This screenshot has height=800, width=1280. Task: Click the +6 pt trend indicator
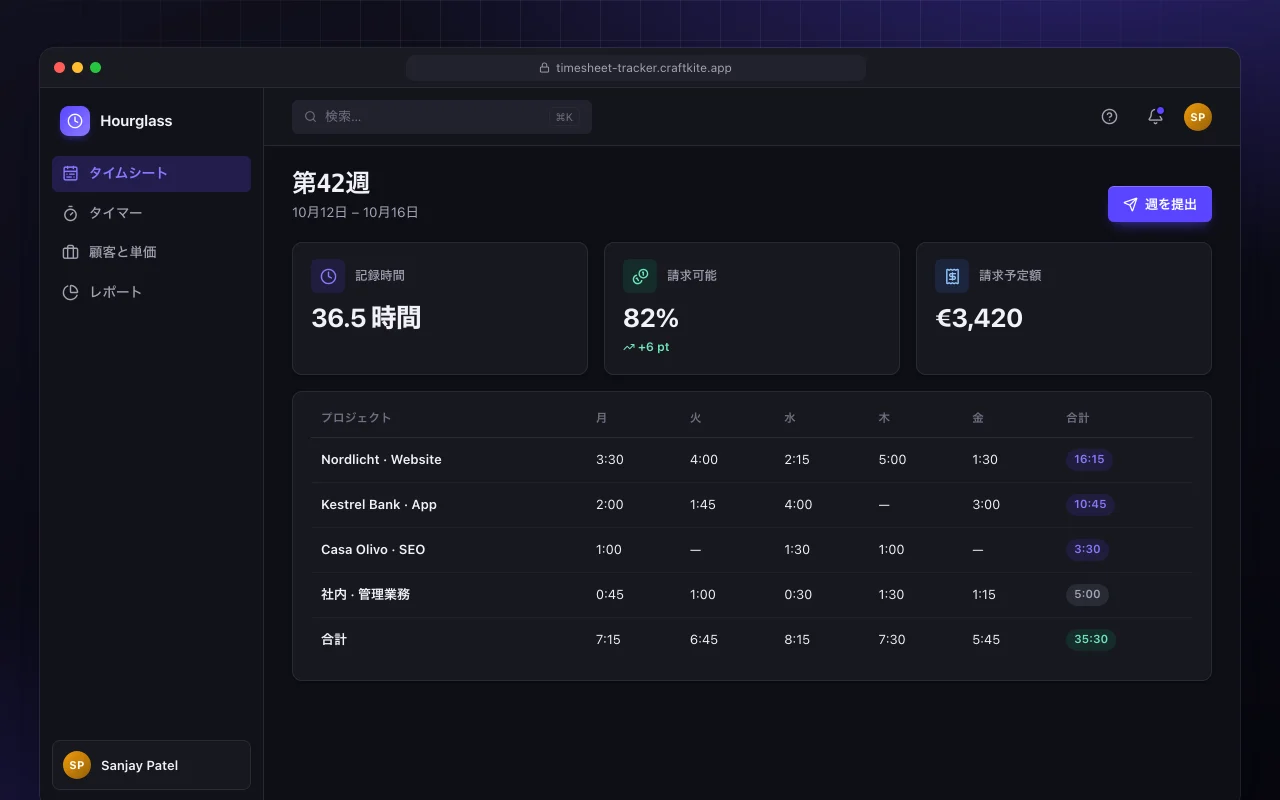(646, 347)
